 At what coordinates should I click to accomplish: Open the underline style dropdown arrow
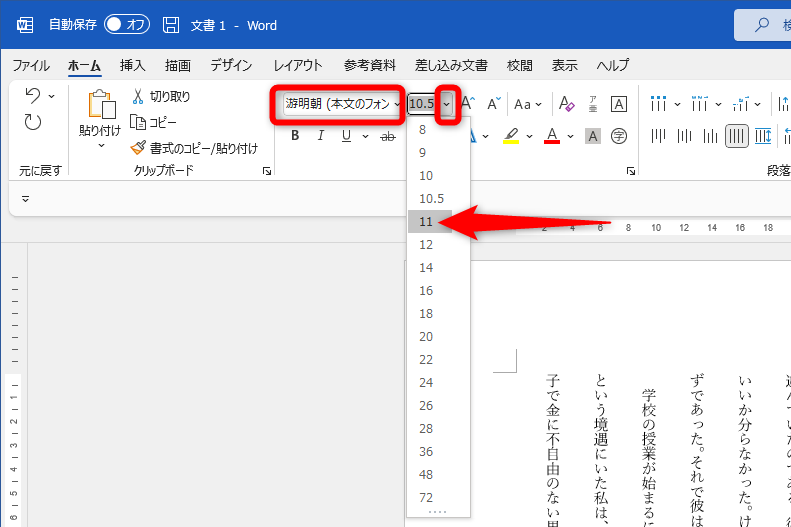click(365, 136)
